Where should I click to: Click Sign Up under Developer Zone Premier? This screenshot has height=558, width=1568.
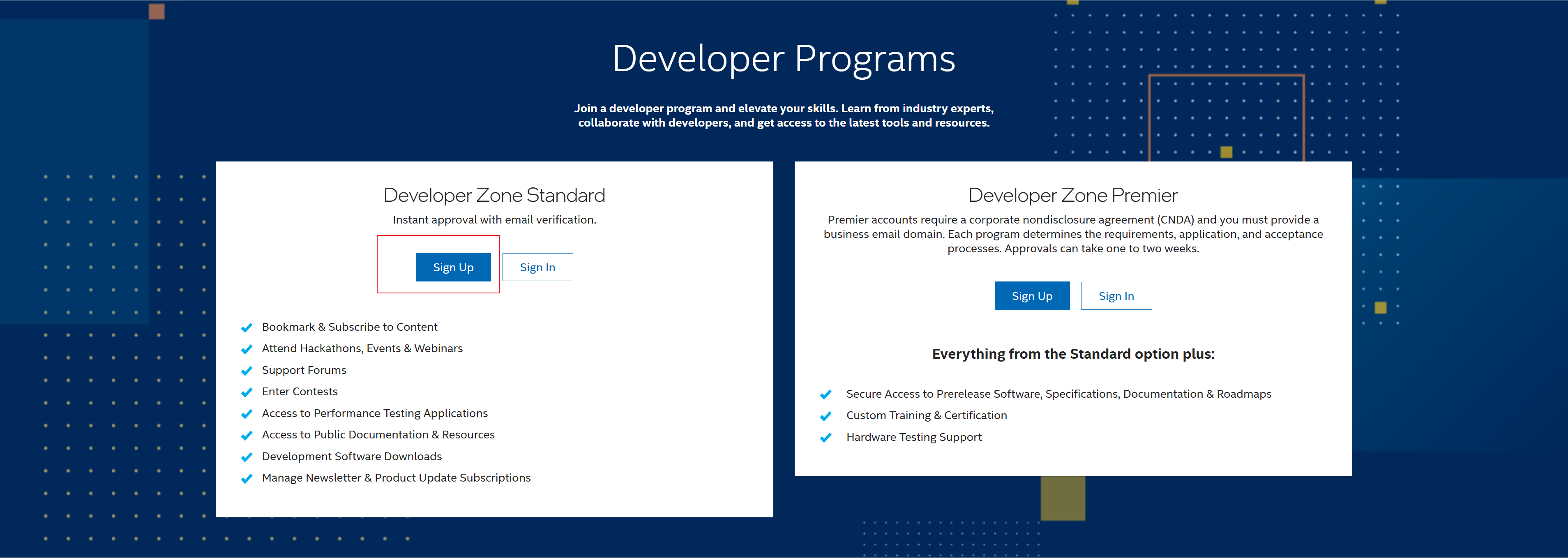1031,296
